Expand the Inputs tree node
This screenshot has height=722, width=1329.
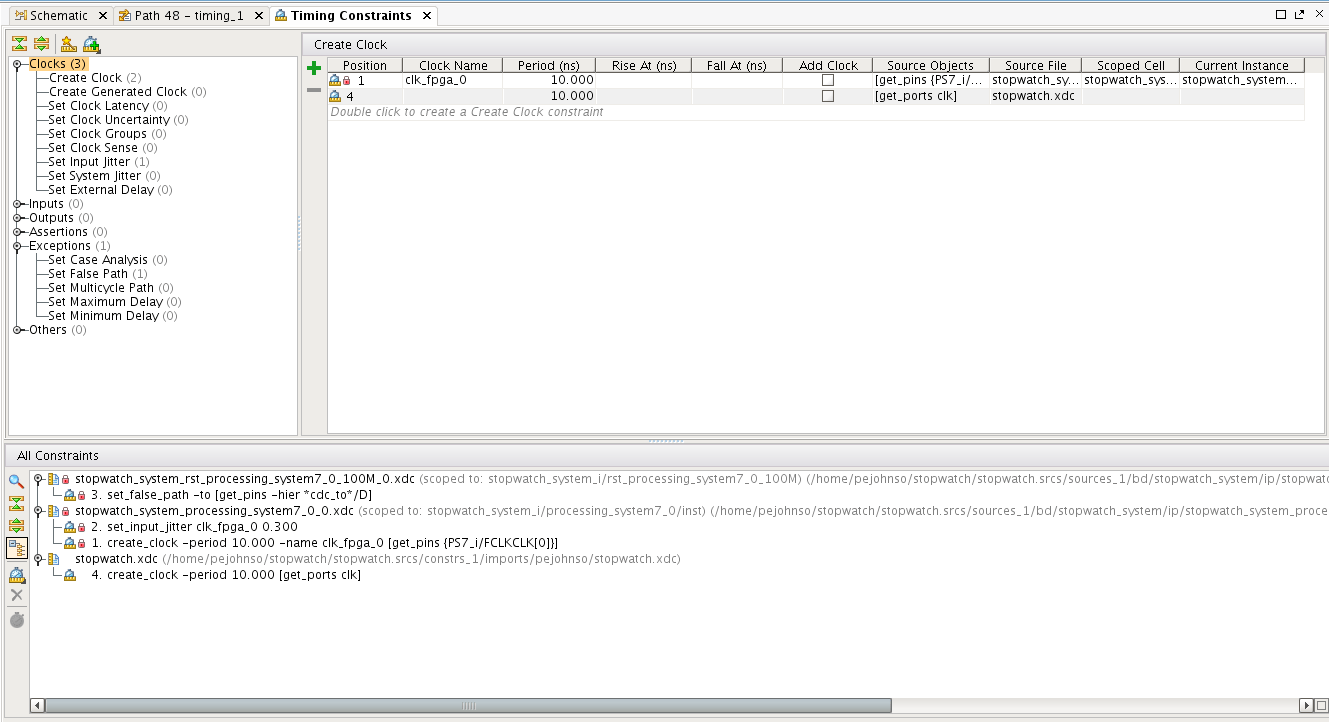pos(18,204)
